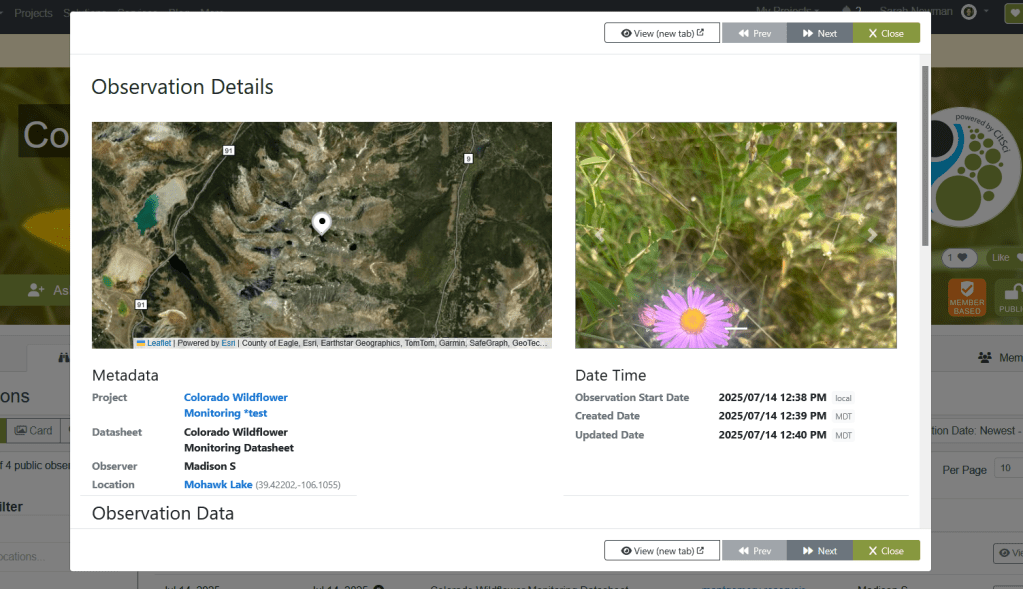Click the wildflower observation photo
Viewport: 1023px width, 589px height.
coord(735,235)
